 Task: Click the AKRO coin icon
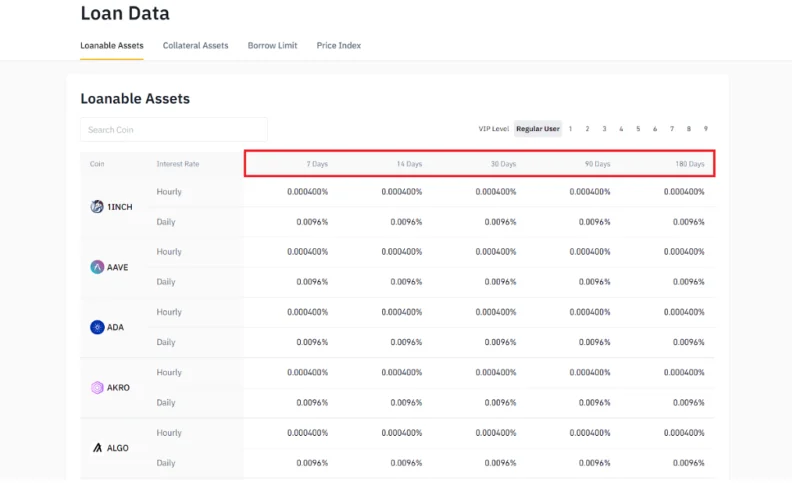pos(97,388)
